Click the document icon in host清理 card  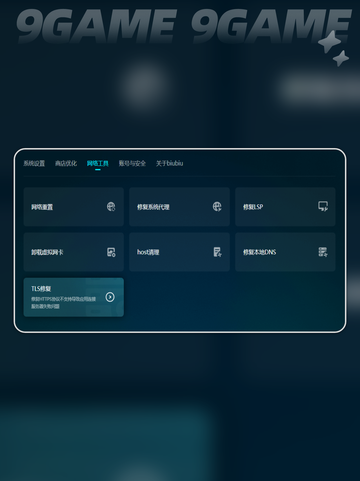tap(217, 252)
